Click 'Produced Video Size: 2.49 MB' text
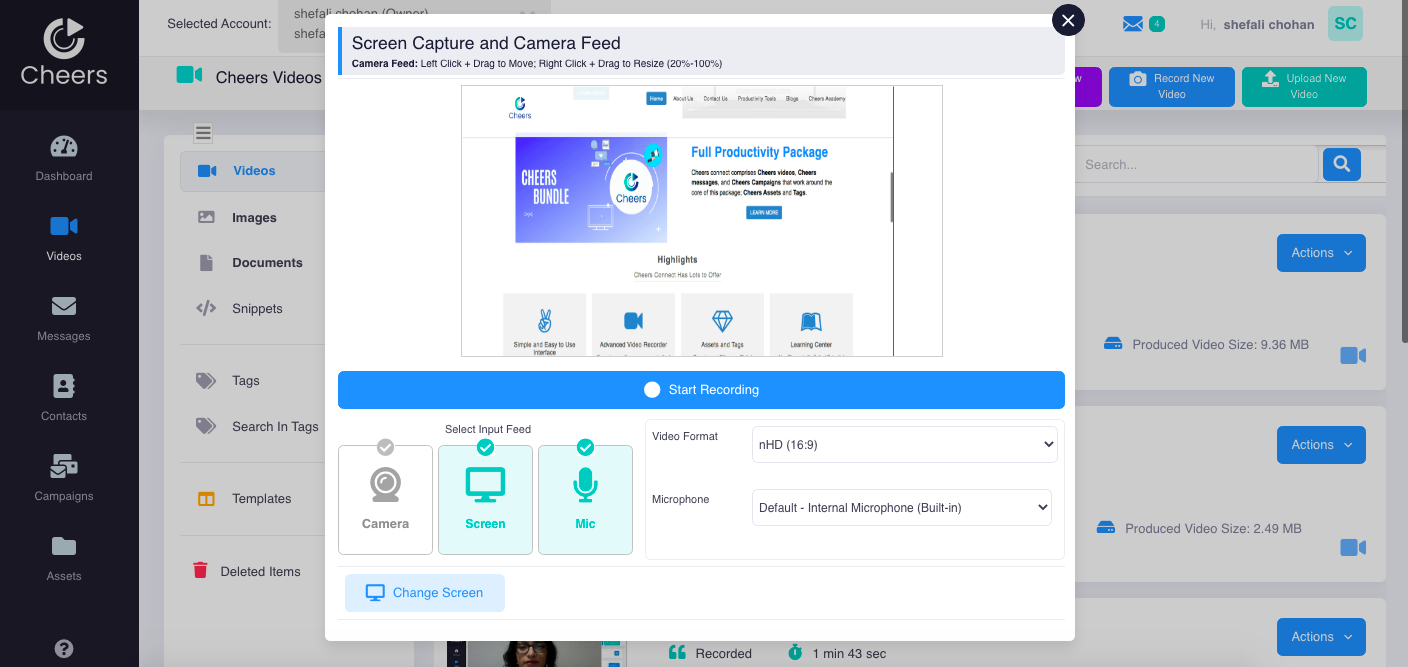The height and width of the screenshot is (667, 1408). (1213, 529)
